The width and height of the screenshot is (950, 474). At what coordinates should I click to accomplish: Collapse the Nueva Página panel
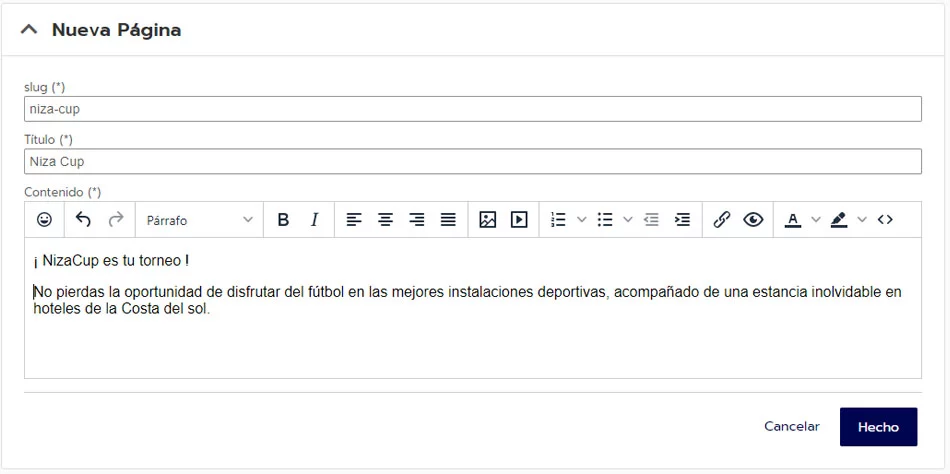[29, 30]
